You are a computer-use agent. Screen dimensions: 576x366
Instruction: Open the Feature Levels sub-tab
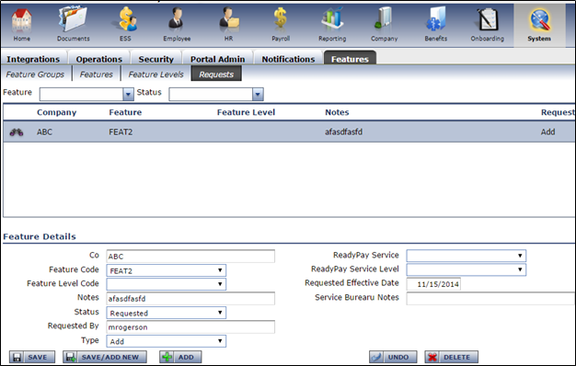[156, 74]
